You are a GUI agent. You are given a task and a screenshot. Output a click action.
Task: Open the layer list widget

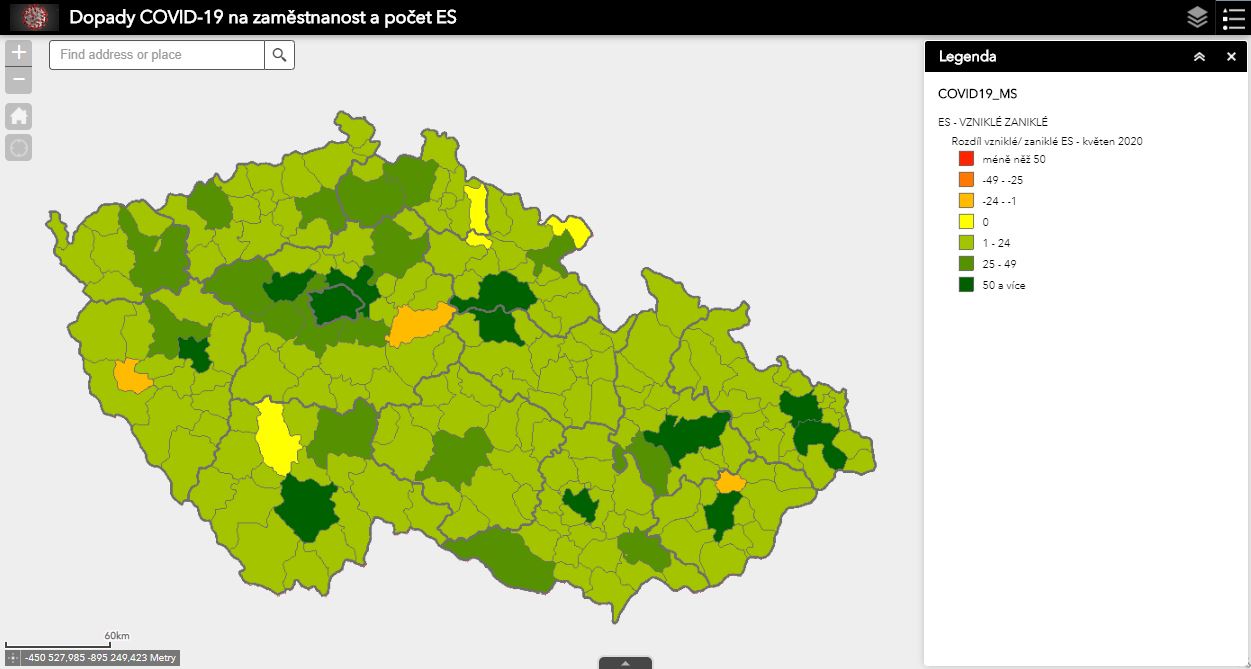click(x=1197, y=17)
